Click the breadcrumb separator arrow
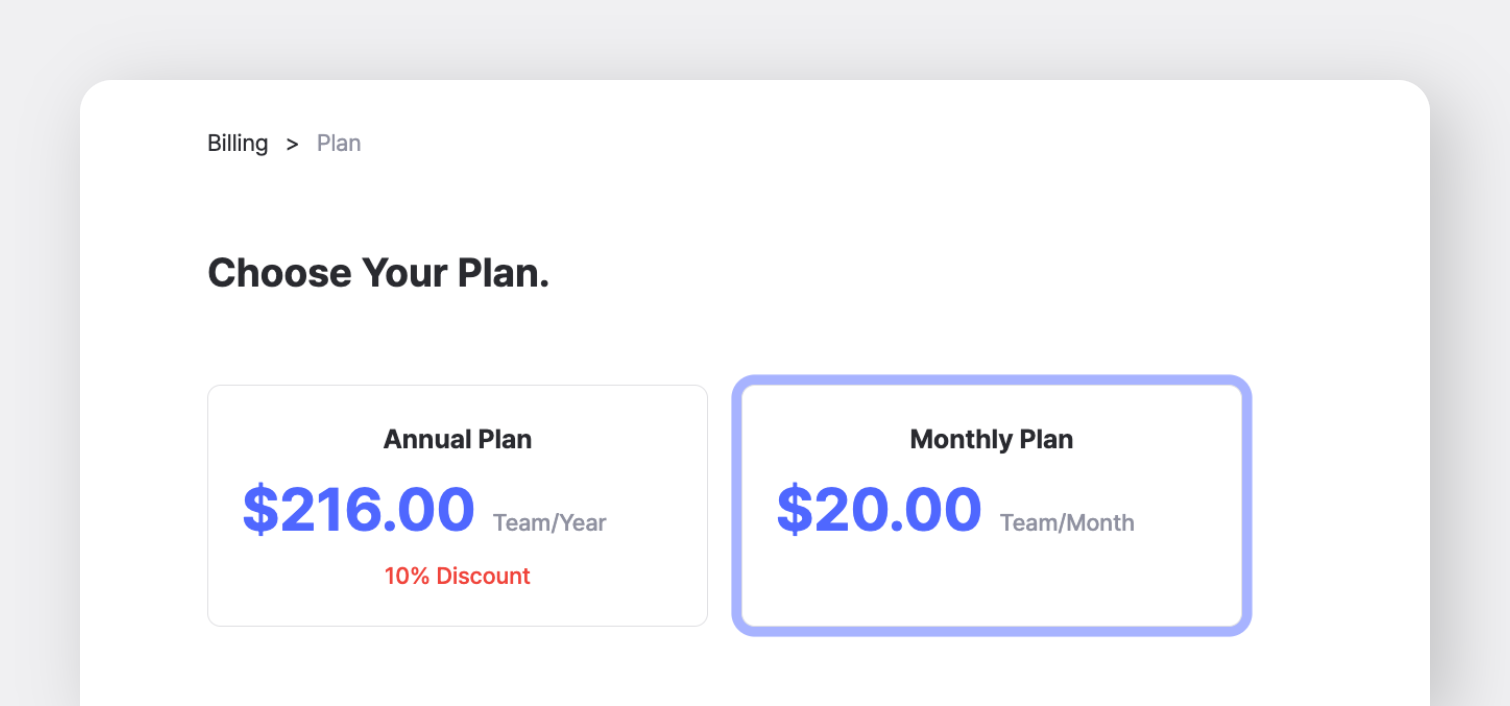1510x706 pixels. point(292,144)
